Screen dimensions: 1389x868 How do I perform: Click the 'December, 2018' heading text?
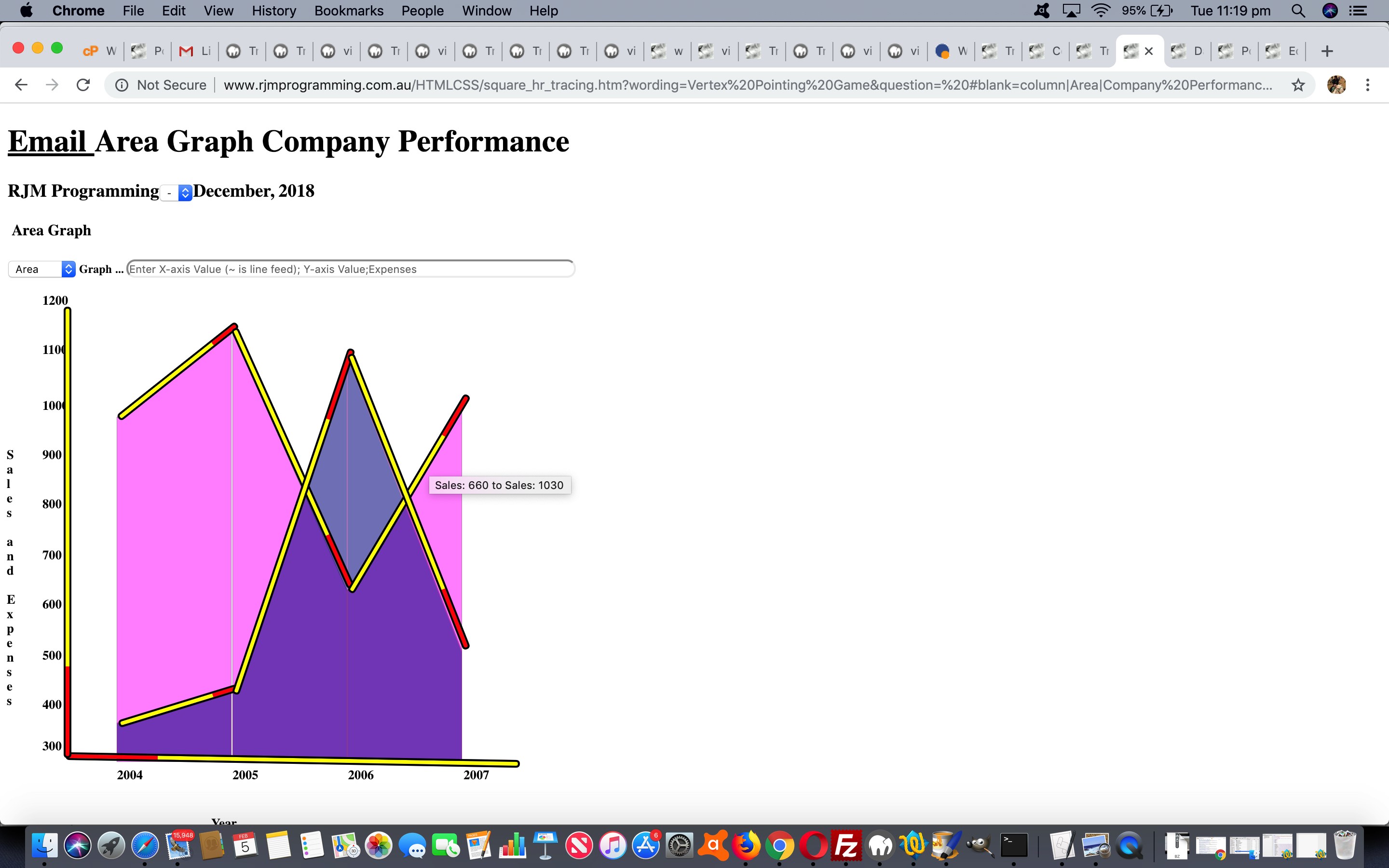[x=254, y=190]
